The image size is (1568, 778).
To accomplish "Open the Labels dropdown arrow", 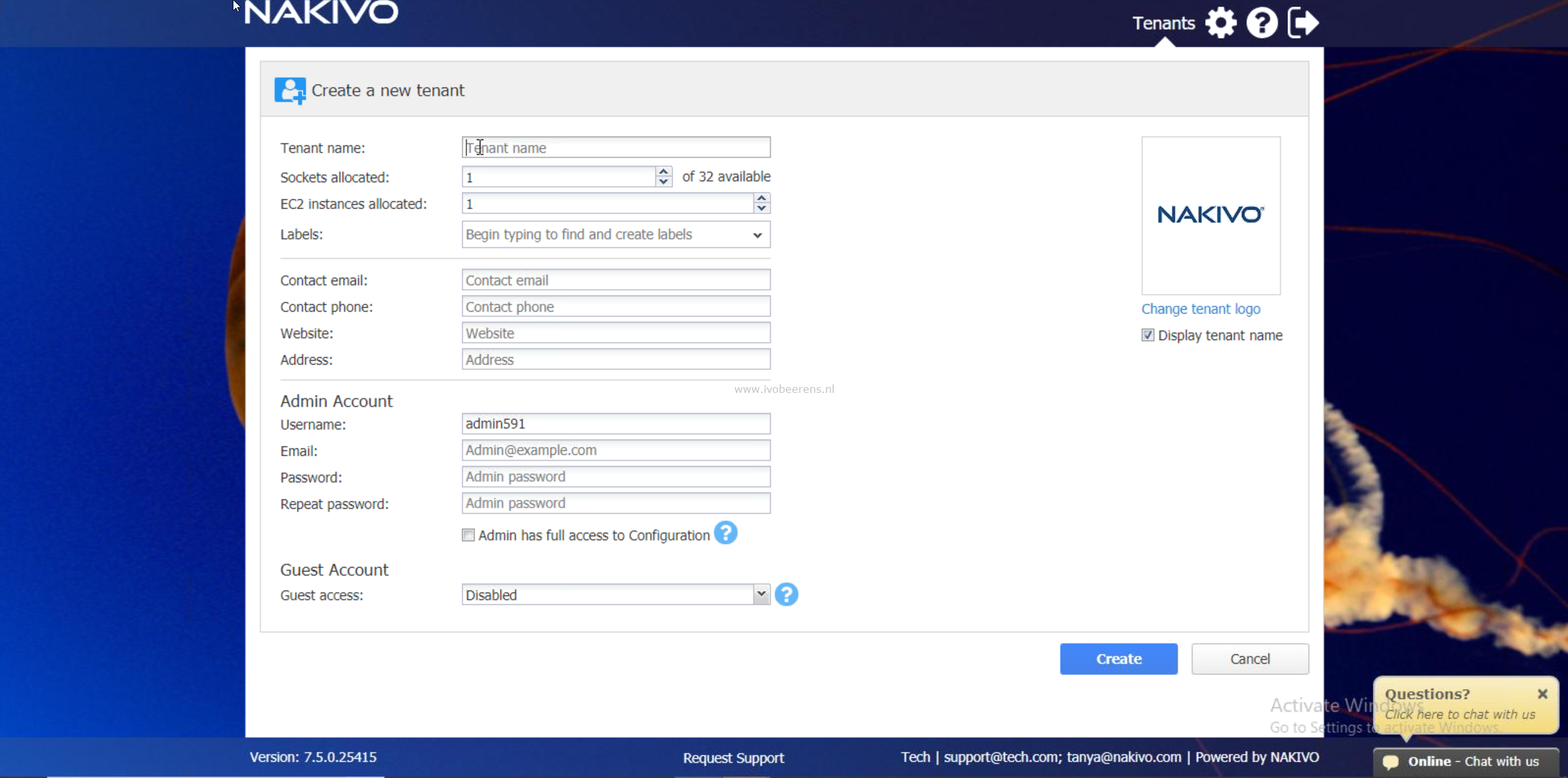I will (757, 235).
